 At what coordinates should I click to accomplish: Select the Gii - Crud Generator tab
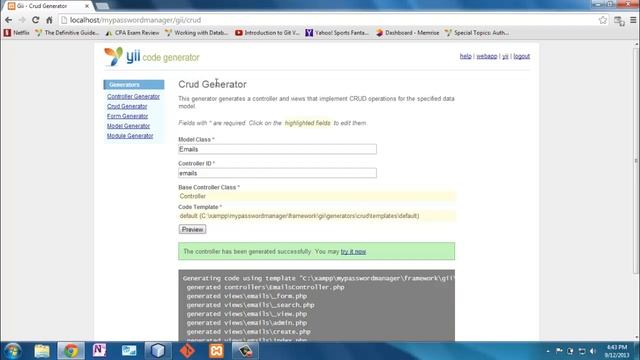pos(49,6)
